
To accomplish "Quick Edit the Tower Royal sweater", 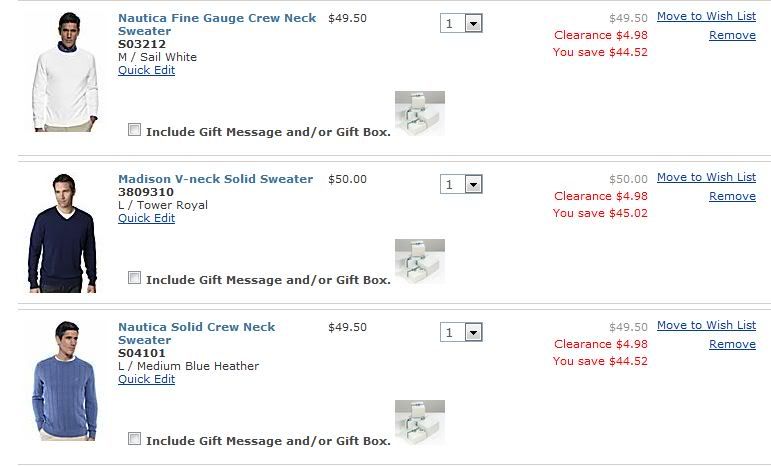I will pos(146,218).
